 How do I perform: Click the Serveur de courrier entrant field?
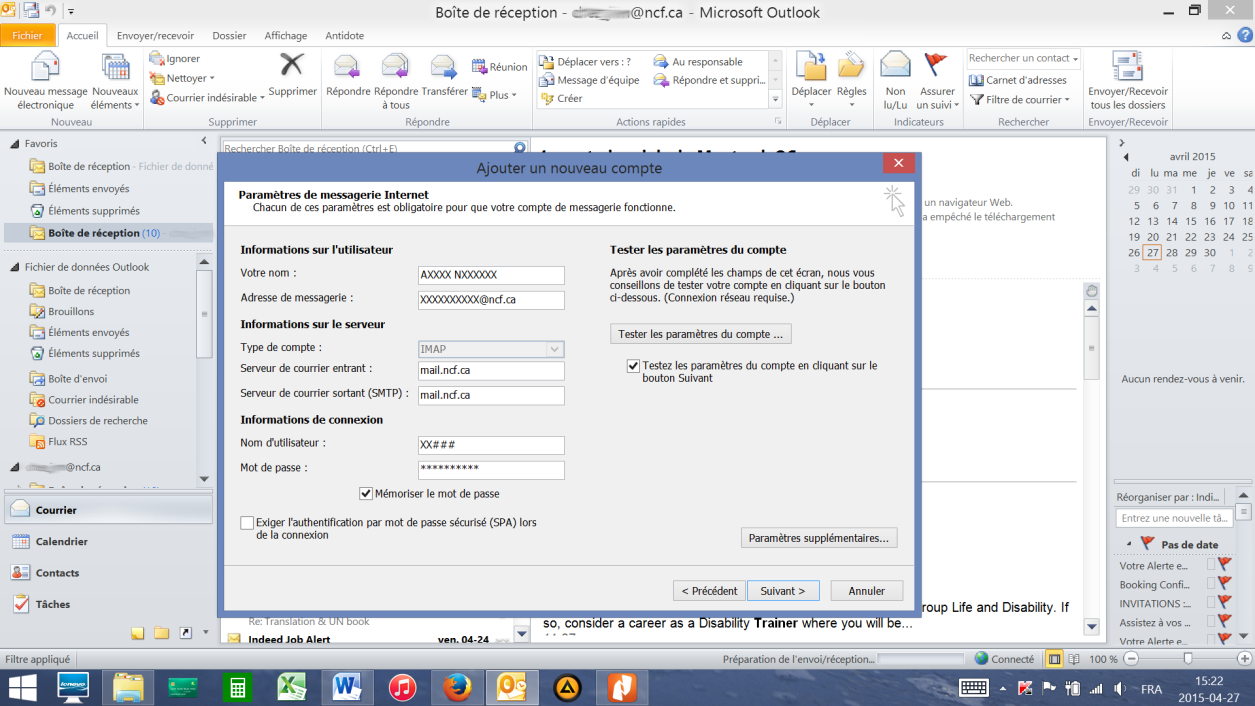[491, 371]
